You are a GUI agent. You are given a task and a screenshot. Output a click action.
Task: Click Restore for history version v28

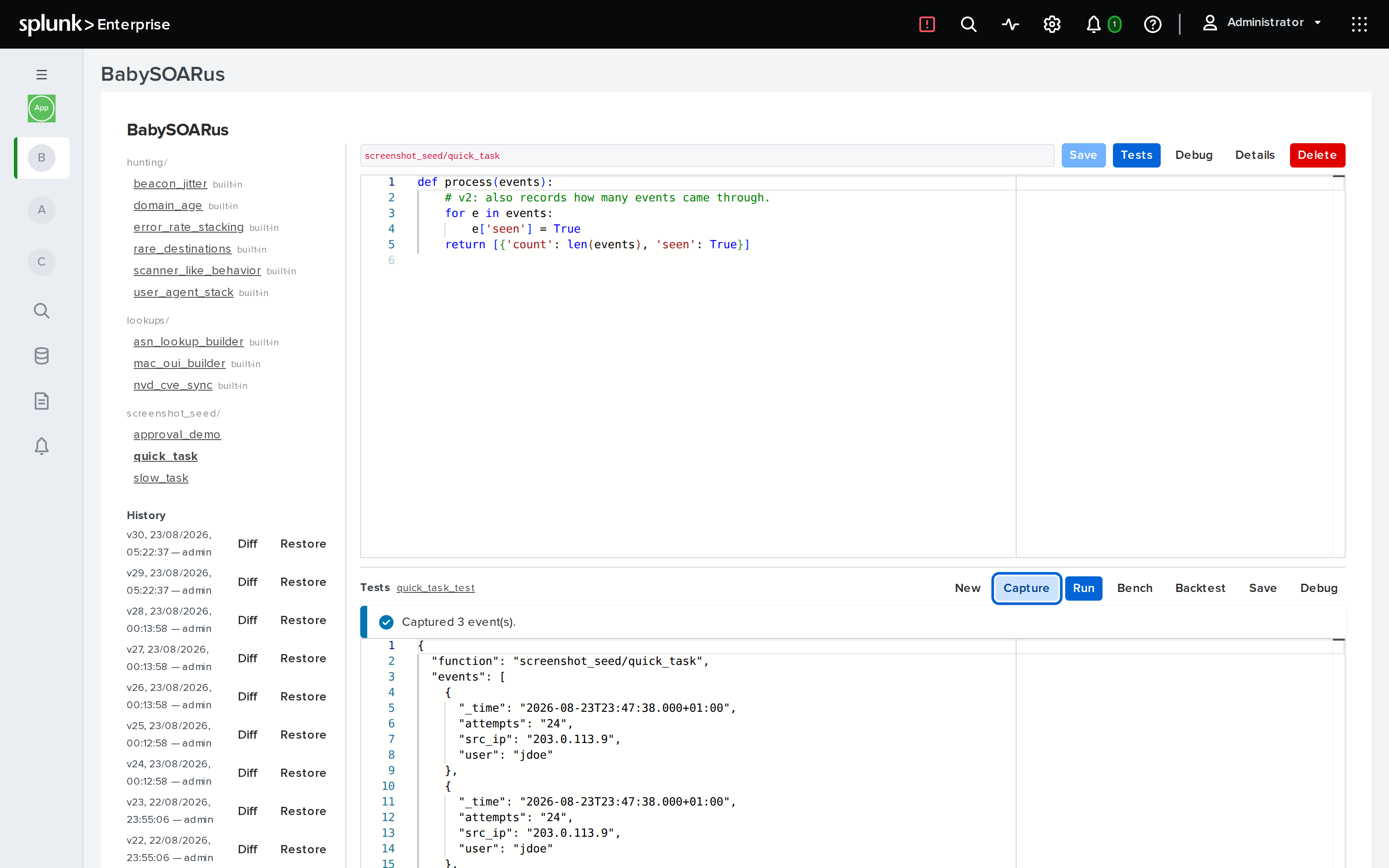[303, 620]
